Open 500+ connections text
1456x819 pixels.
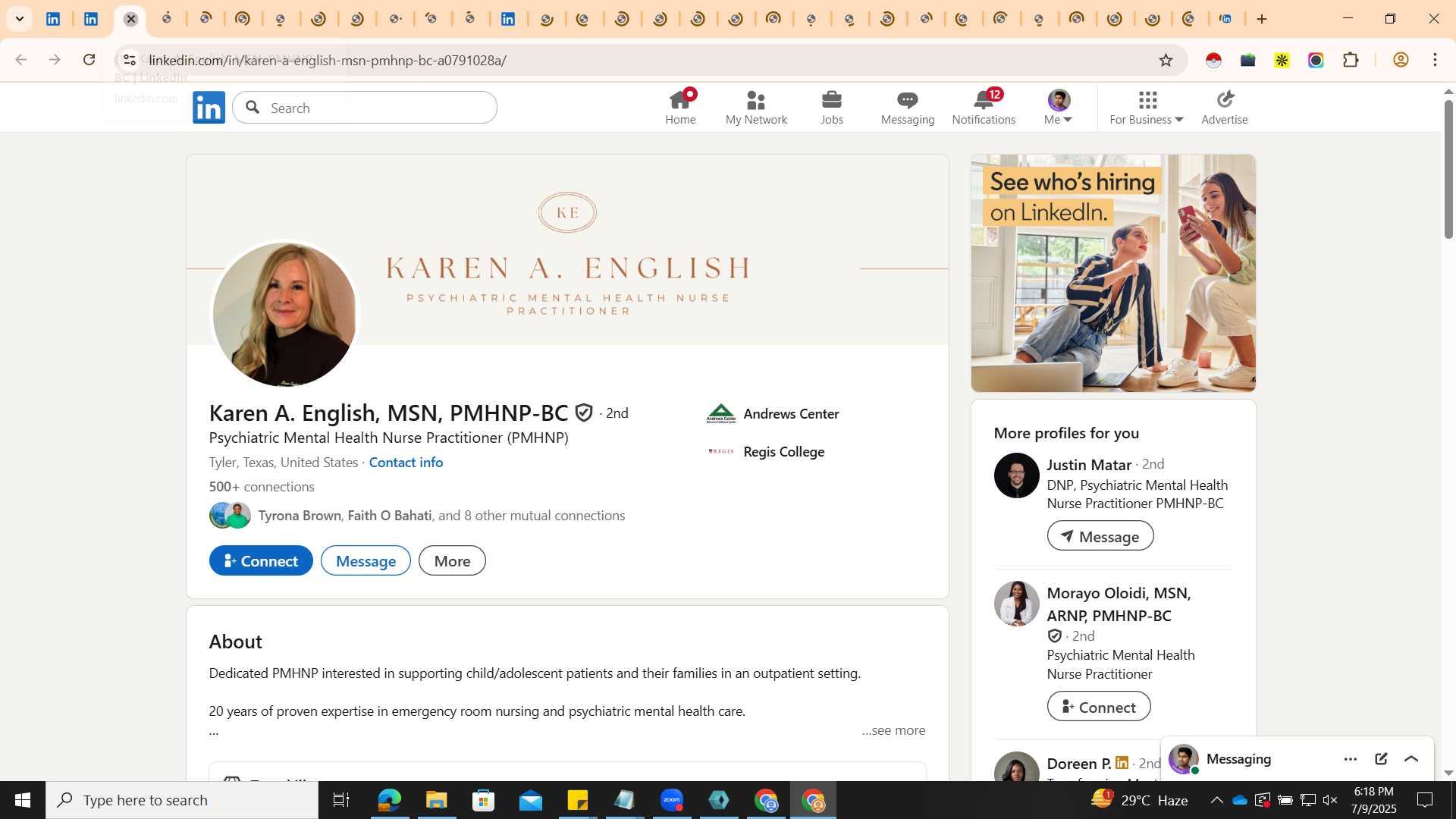click(x=262, y=487)
